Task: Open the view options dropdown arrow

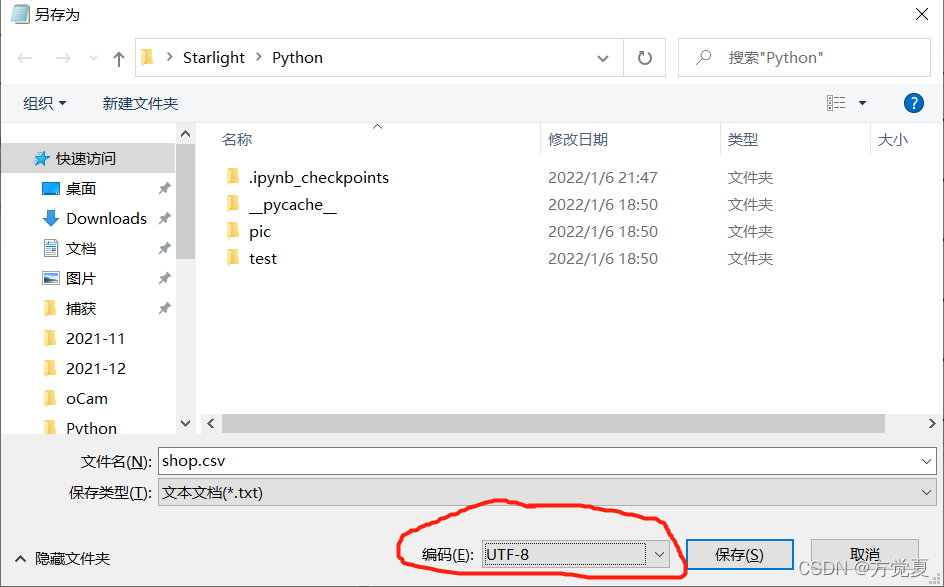Action: 862,103
